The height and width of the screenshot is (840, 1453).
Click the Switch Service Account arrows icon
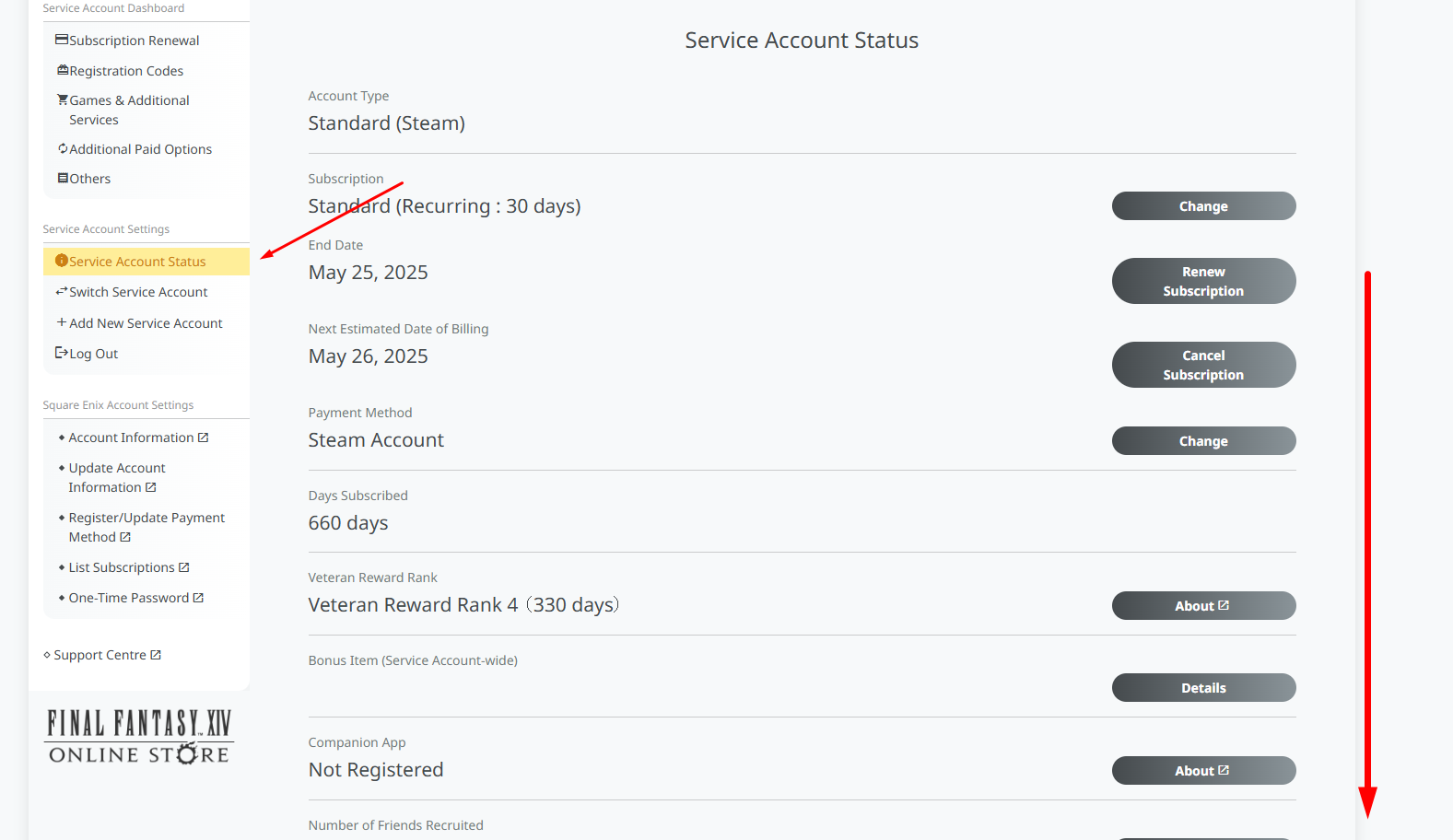point(62,291)
